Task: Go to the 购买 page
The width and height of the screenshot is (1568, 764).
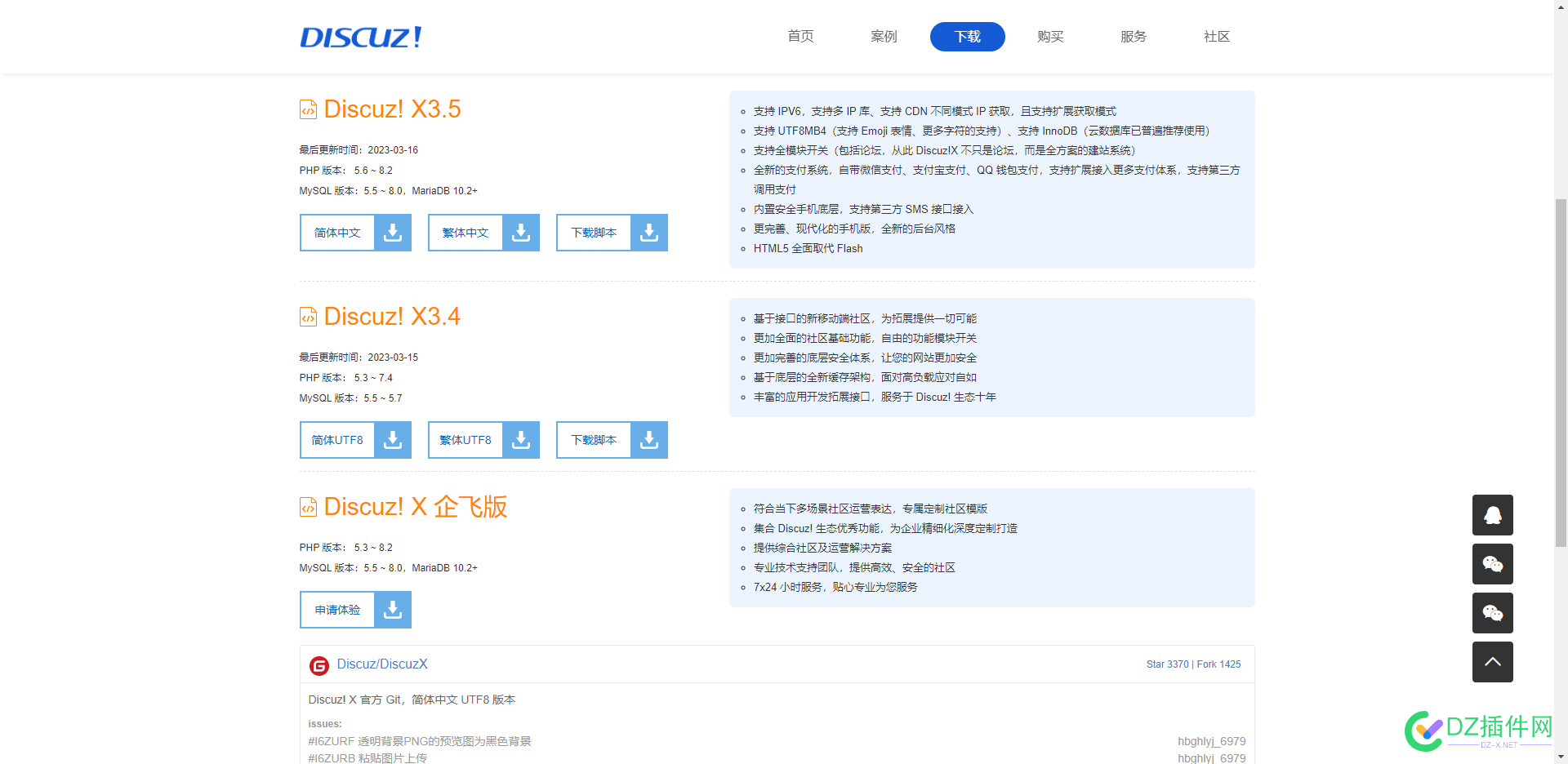Action: coord(1050,37)
